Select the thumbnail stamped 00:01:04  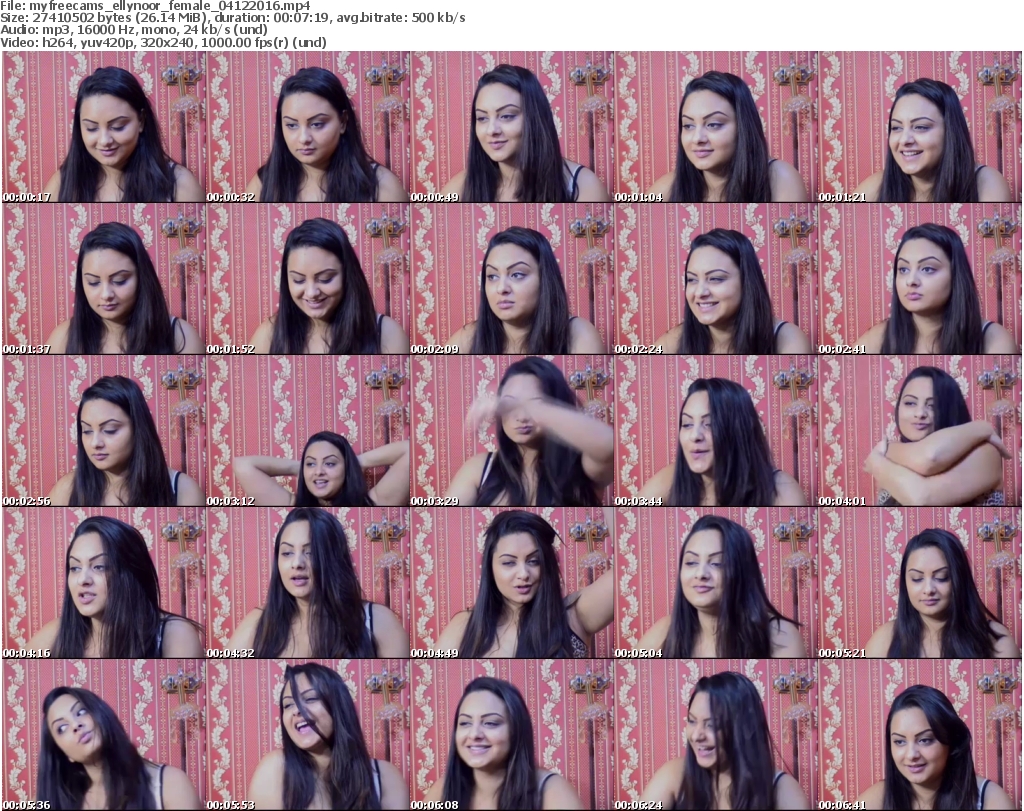coord(715,127)
